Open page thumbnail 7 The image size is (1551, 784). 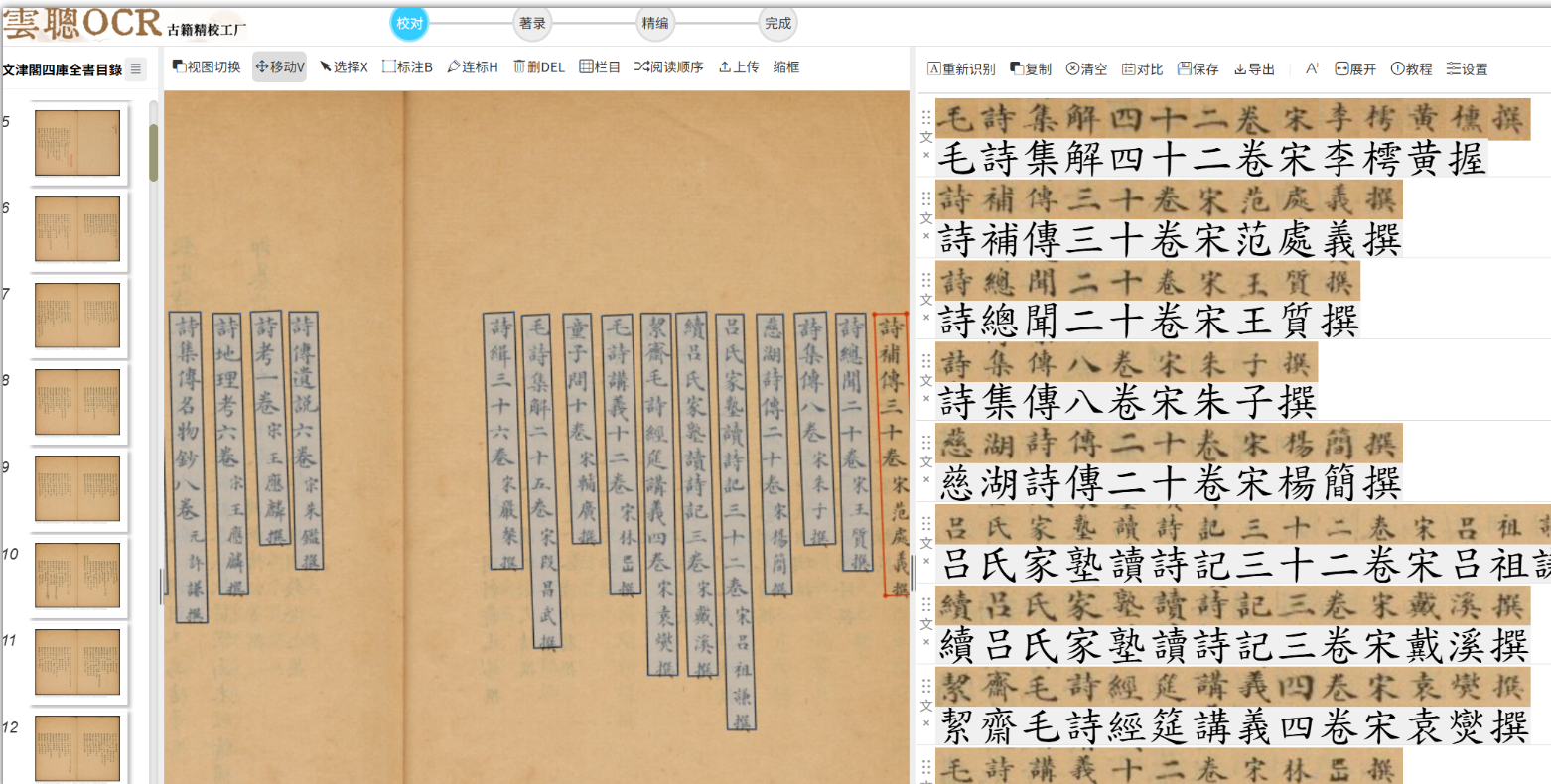click(77, 316)
